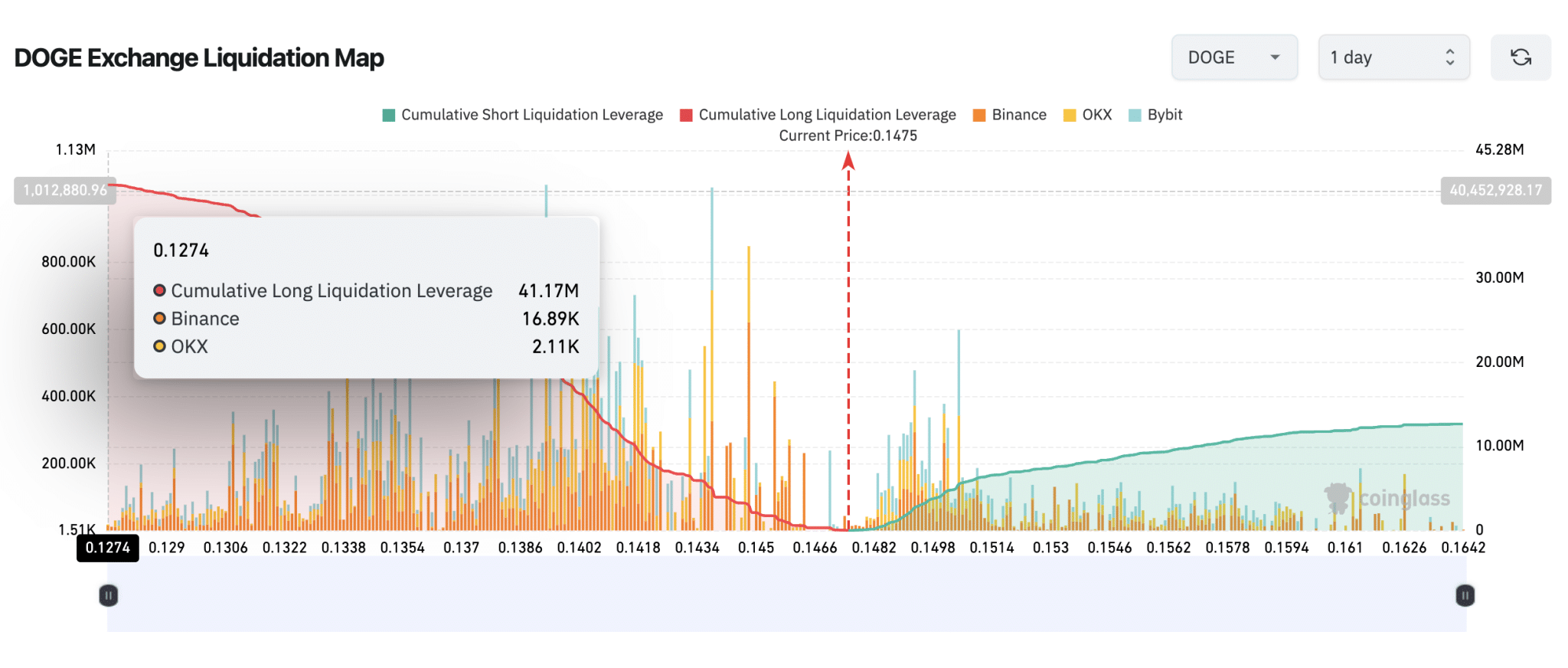Click the right range slider handle

point(1465,595)
